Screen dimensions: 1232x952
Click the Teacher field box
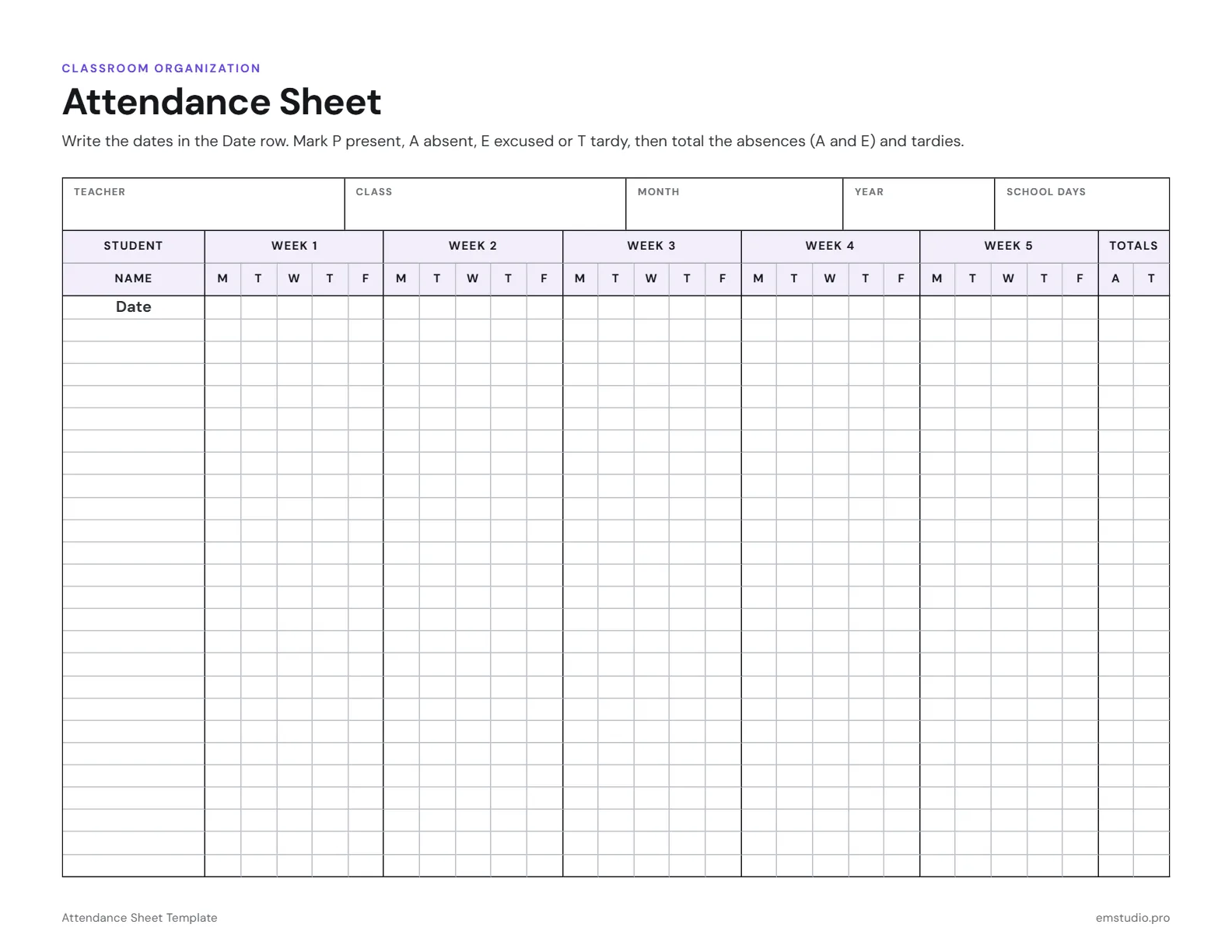[203, 204]
